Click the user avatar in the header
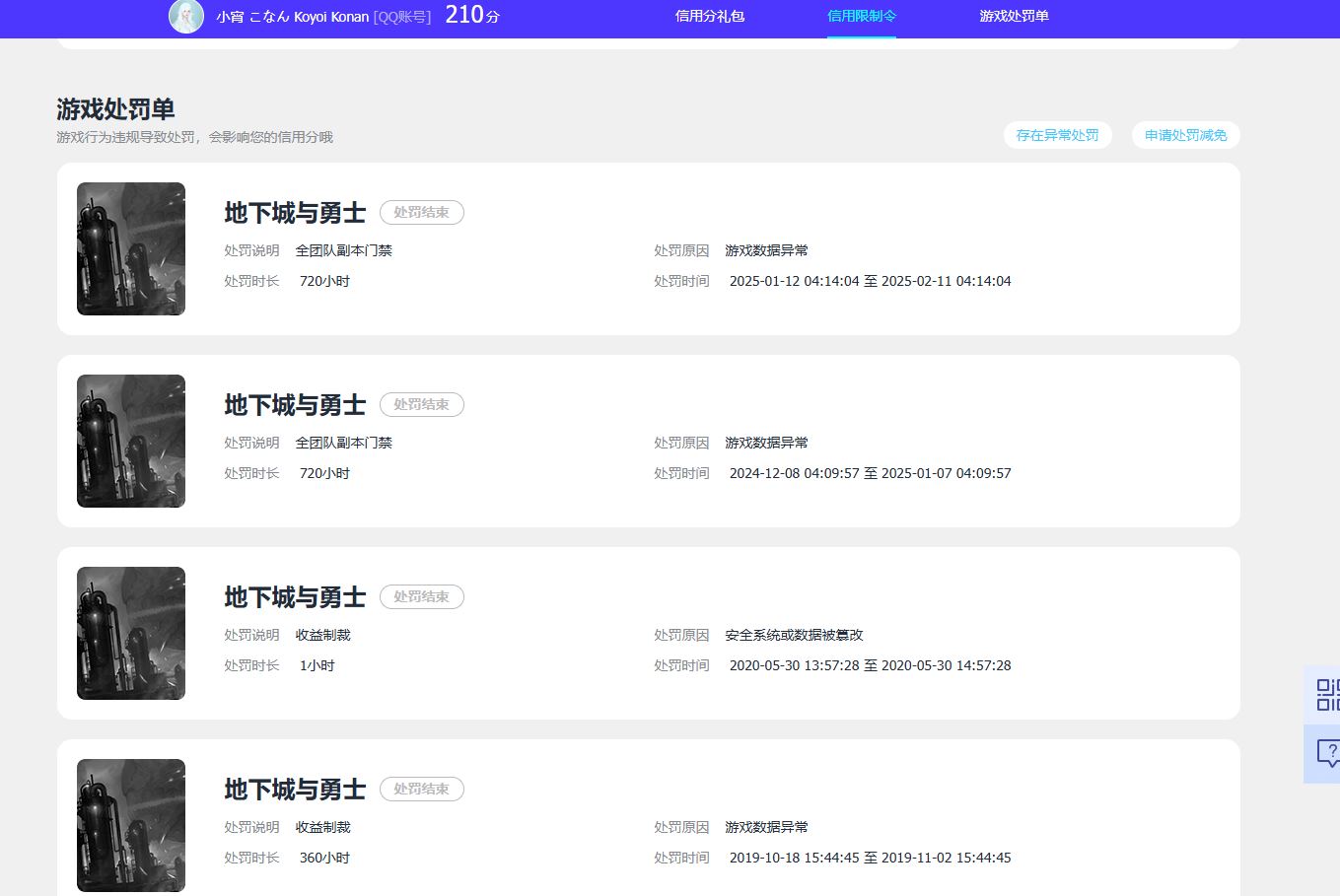1340x896 pixels. point(186,17)
